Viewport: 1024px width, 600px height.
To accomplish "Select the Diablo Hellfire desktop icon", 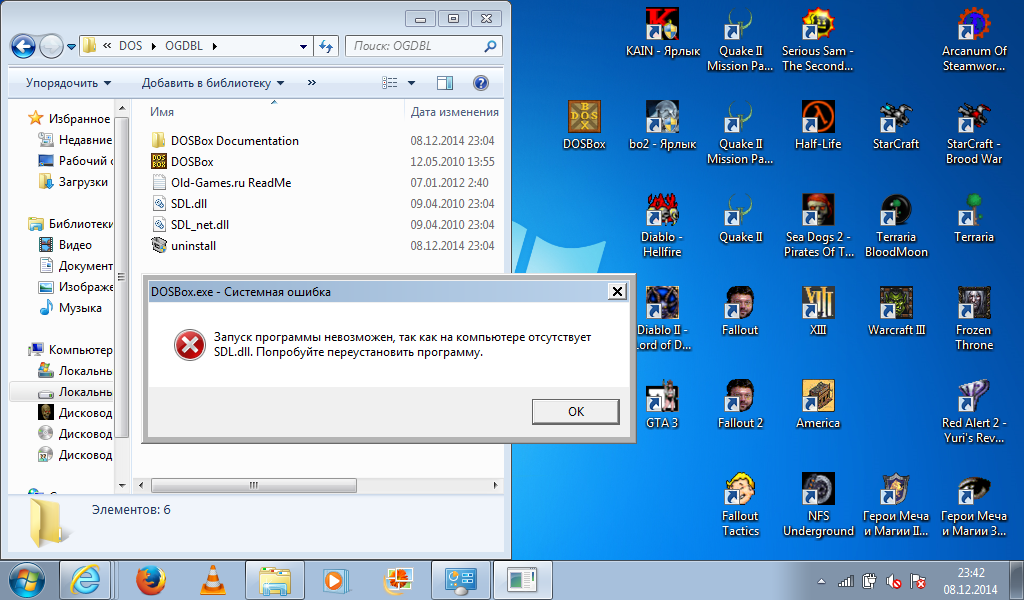I will [662, 226].
